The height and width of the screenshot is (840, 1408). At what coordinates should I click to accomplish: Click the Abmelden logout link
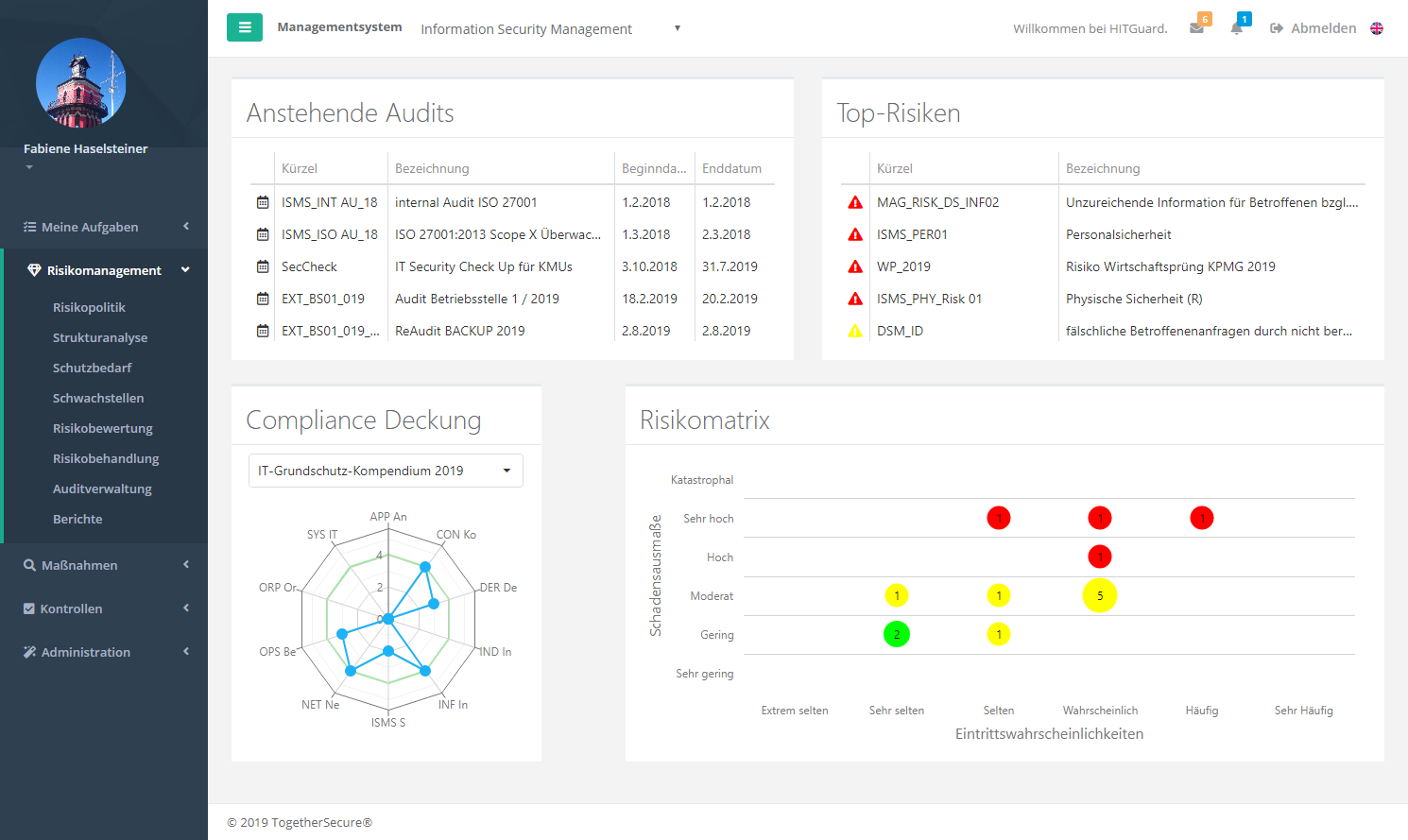click(1314, 28)
